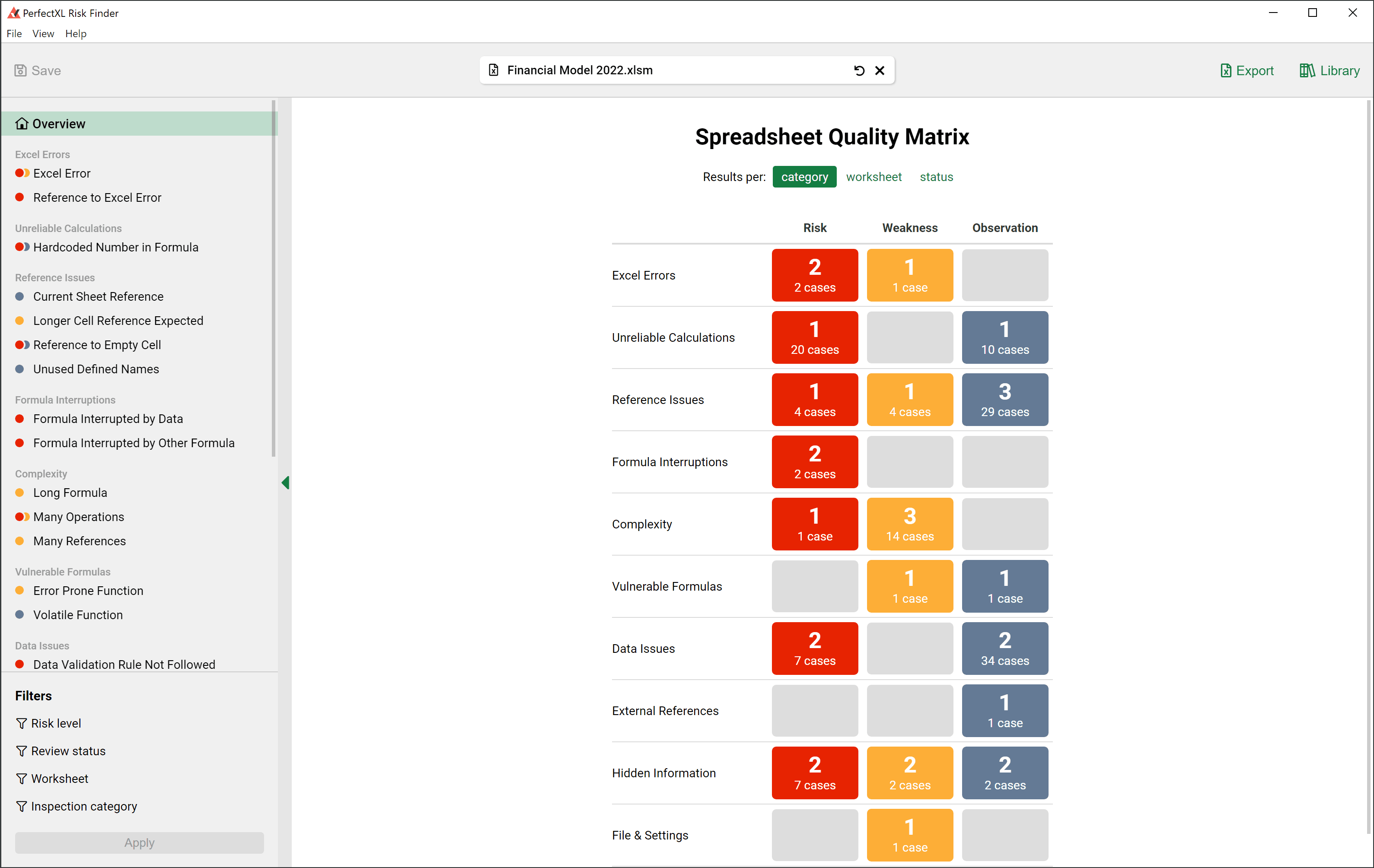Open the Help menu
This screenshot has width=1374, height=868.
75,34
